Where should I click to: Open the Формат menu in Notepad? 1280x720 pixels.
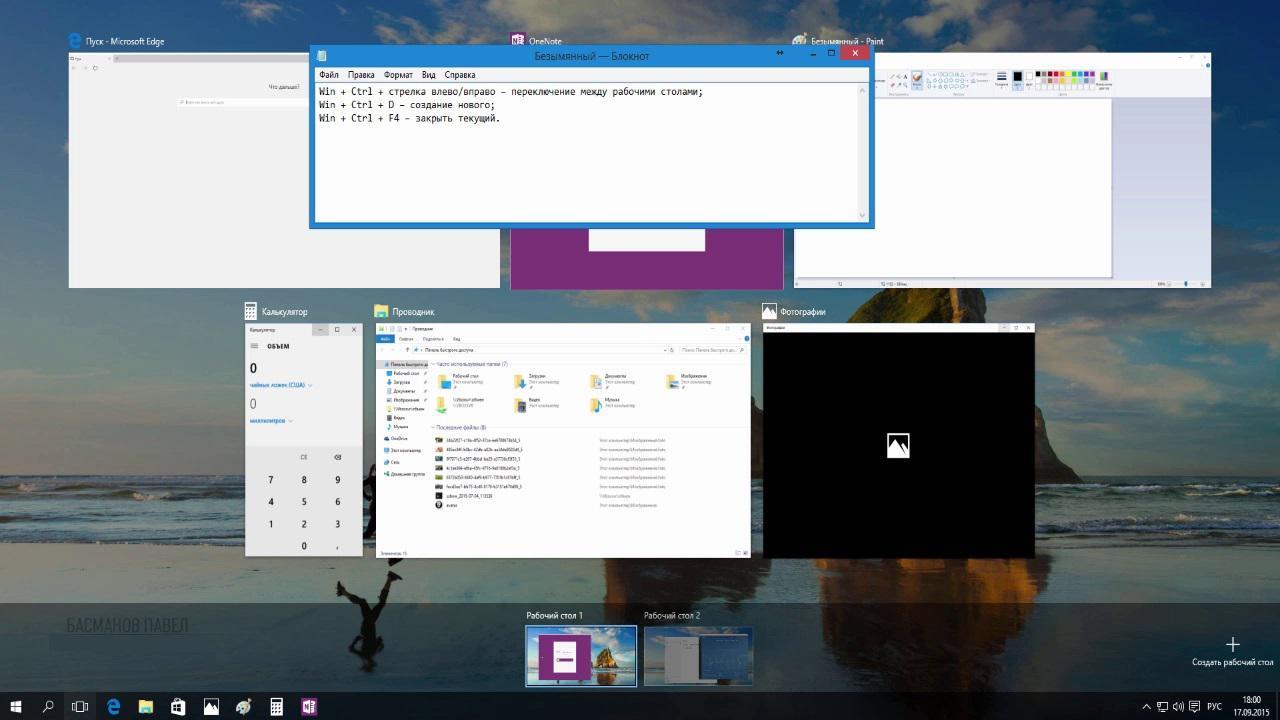pos(398,75)
